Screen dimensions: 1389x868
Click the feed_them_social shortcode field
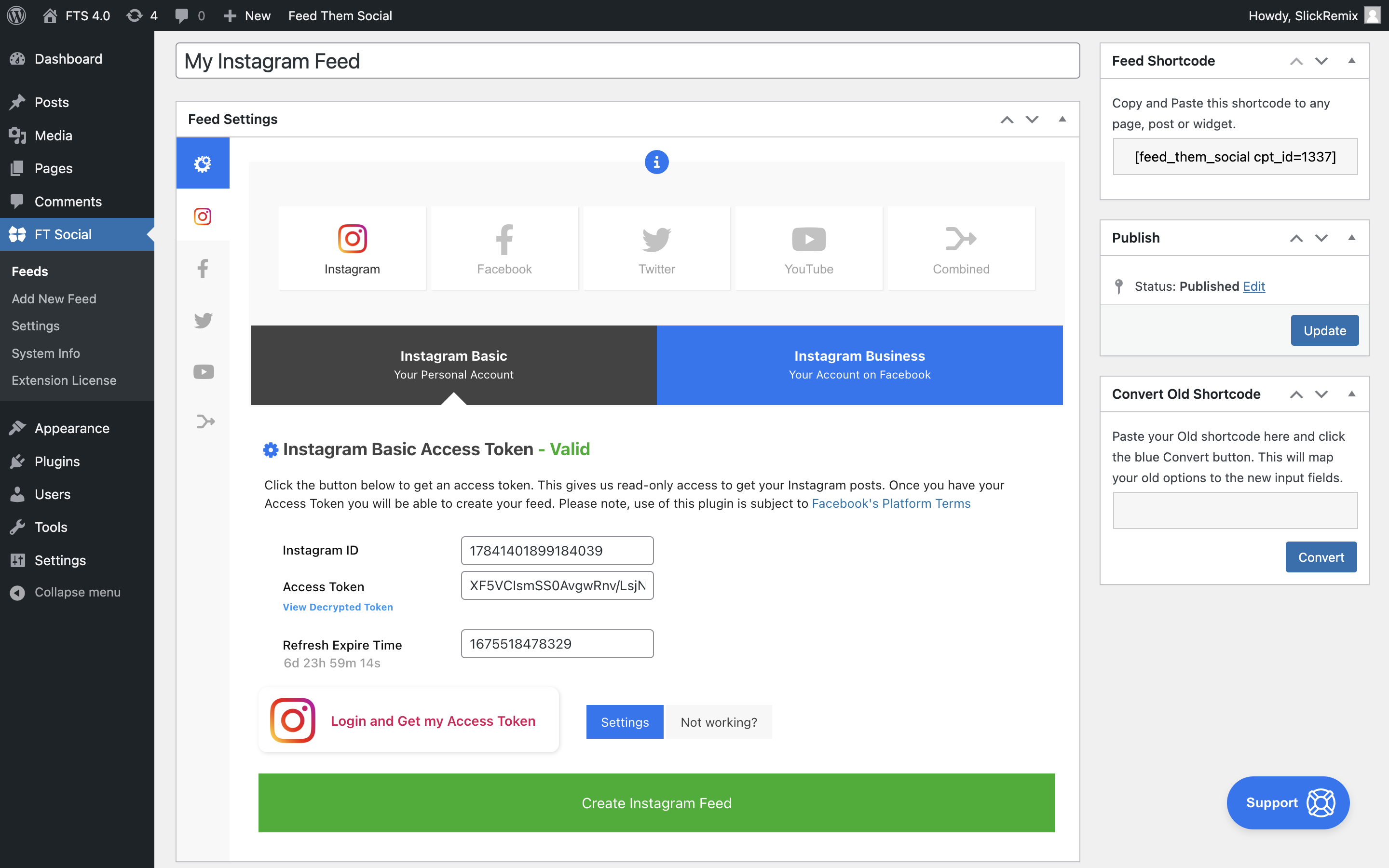tap(1235, 157)
